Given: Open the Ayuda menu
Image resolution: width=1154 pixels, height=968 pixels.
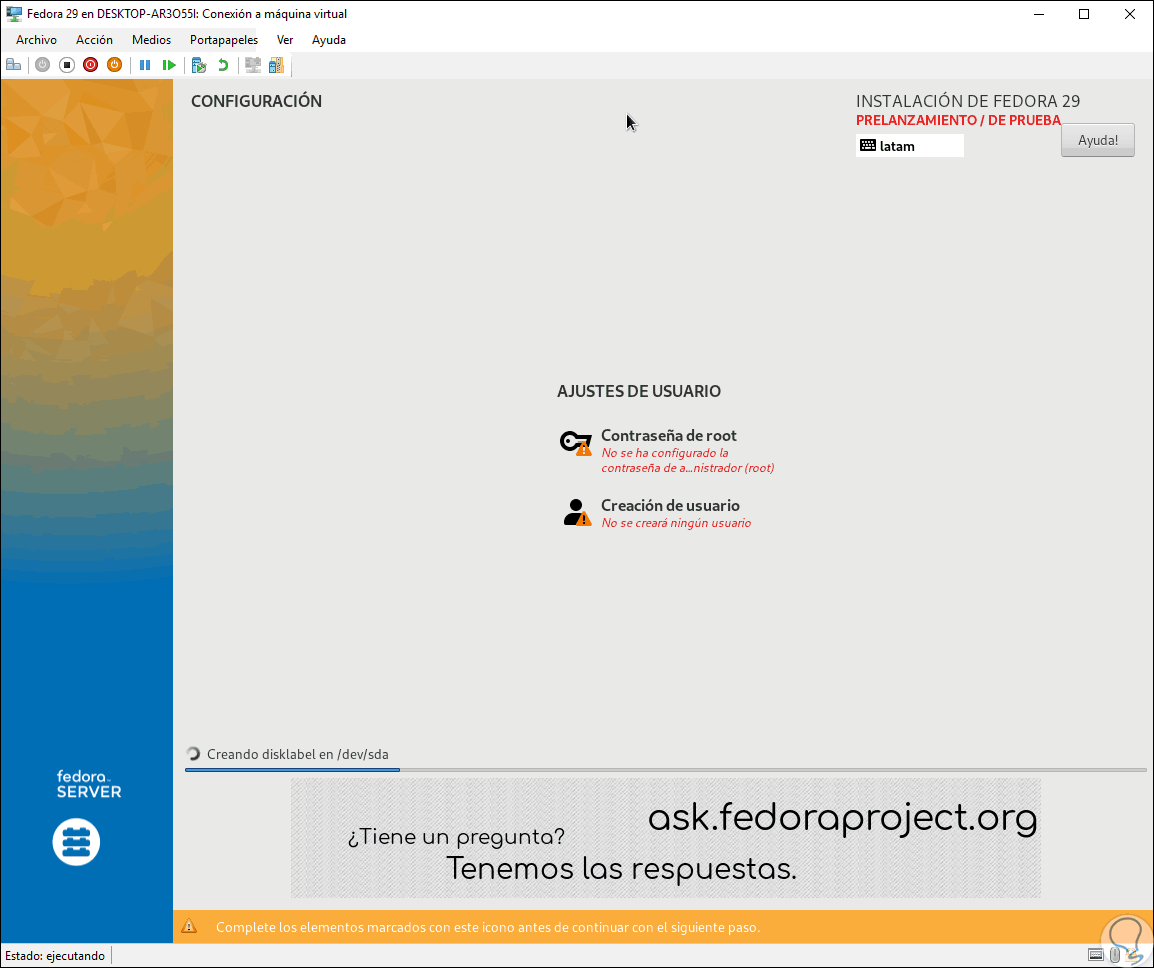Looking at the screenshot, I should click(329, 40).
